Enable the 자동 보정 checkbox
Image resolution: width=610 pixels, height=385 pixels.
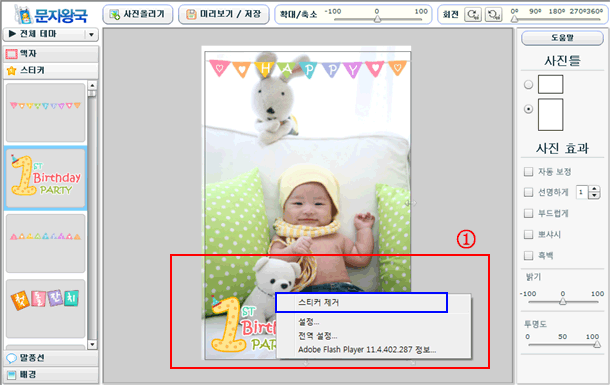[528, 172]
